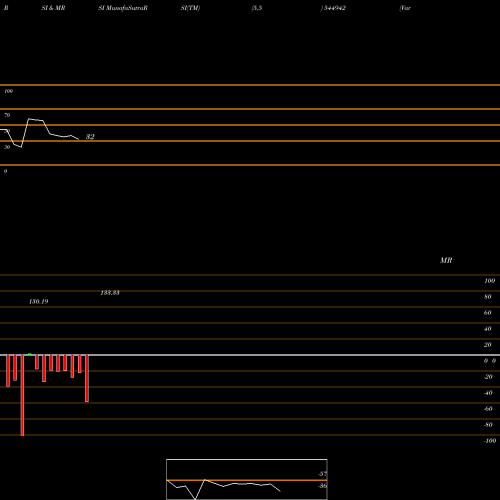The height and width of the screenshot is (500, 500).
Task: Click the MR axis label '-20'
Action: [488, 377]
